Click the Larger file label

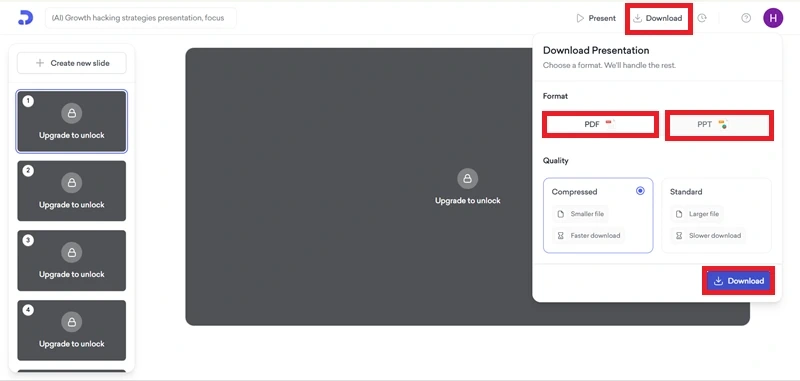pyautogui.click(x=704, y=214)
